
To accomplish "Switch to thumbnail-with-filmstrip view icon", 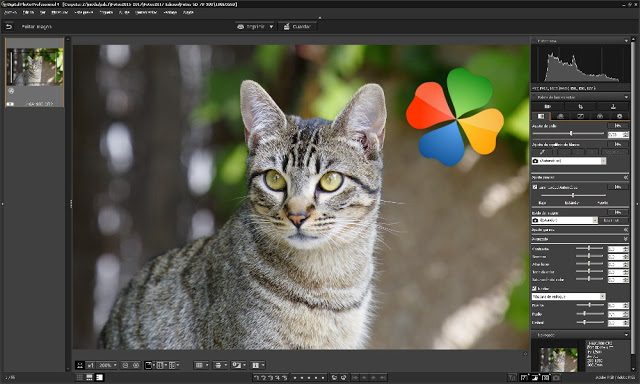I will 89,377.
